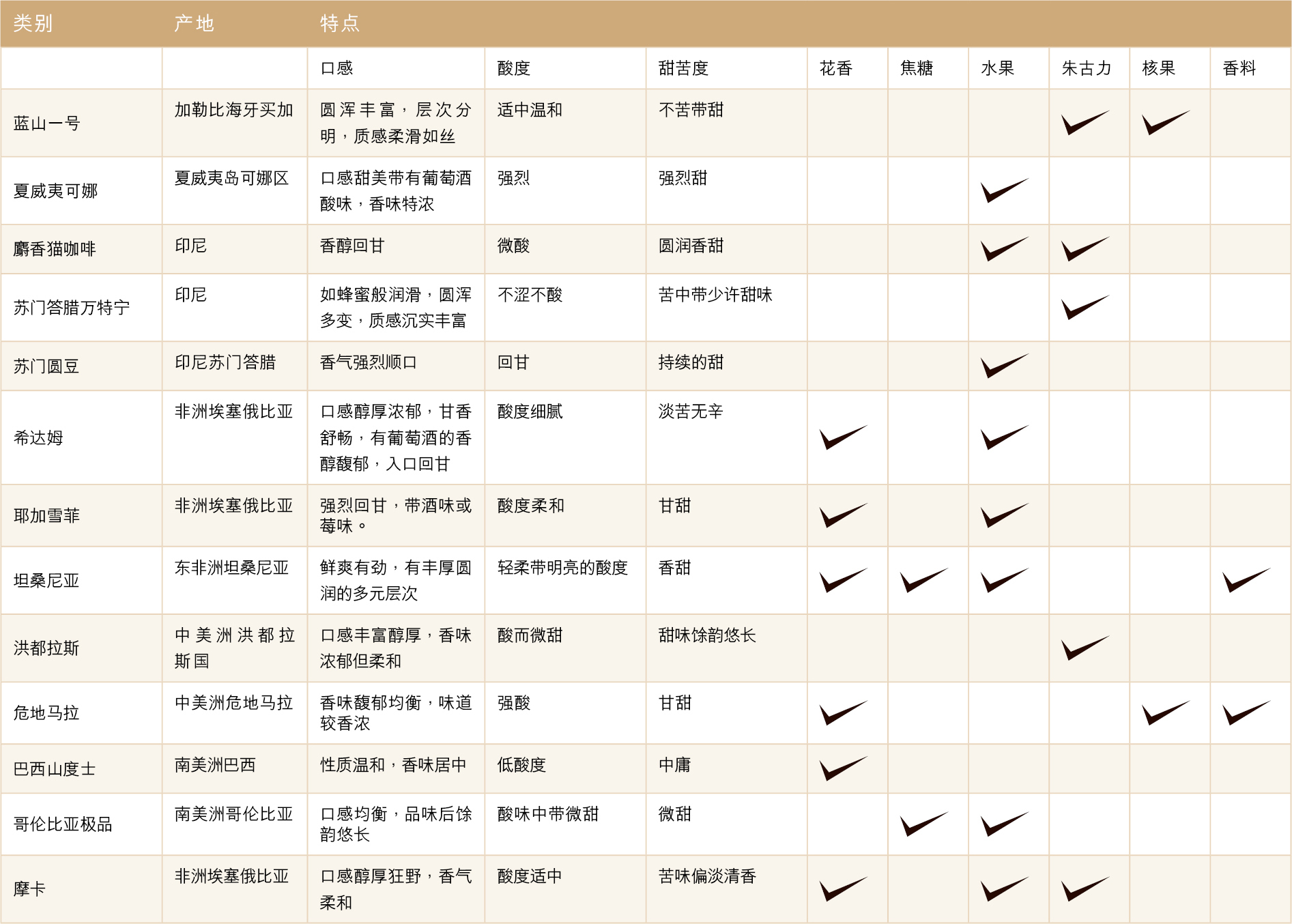Click the 朱古力 checkmark in 麝香猫咖啡 row
This screenshot has height=924, width=1292.
coord(1085,249)
